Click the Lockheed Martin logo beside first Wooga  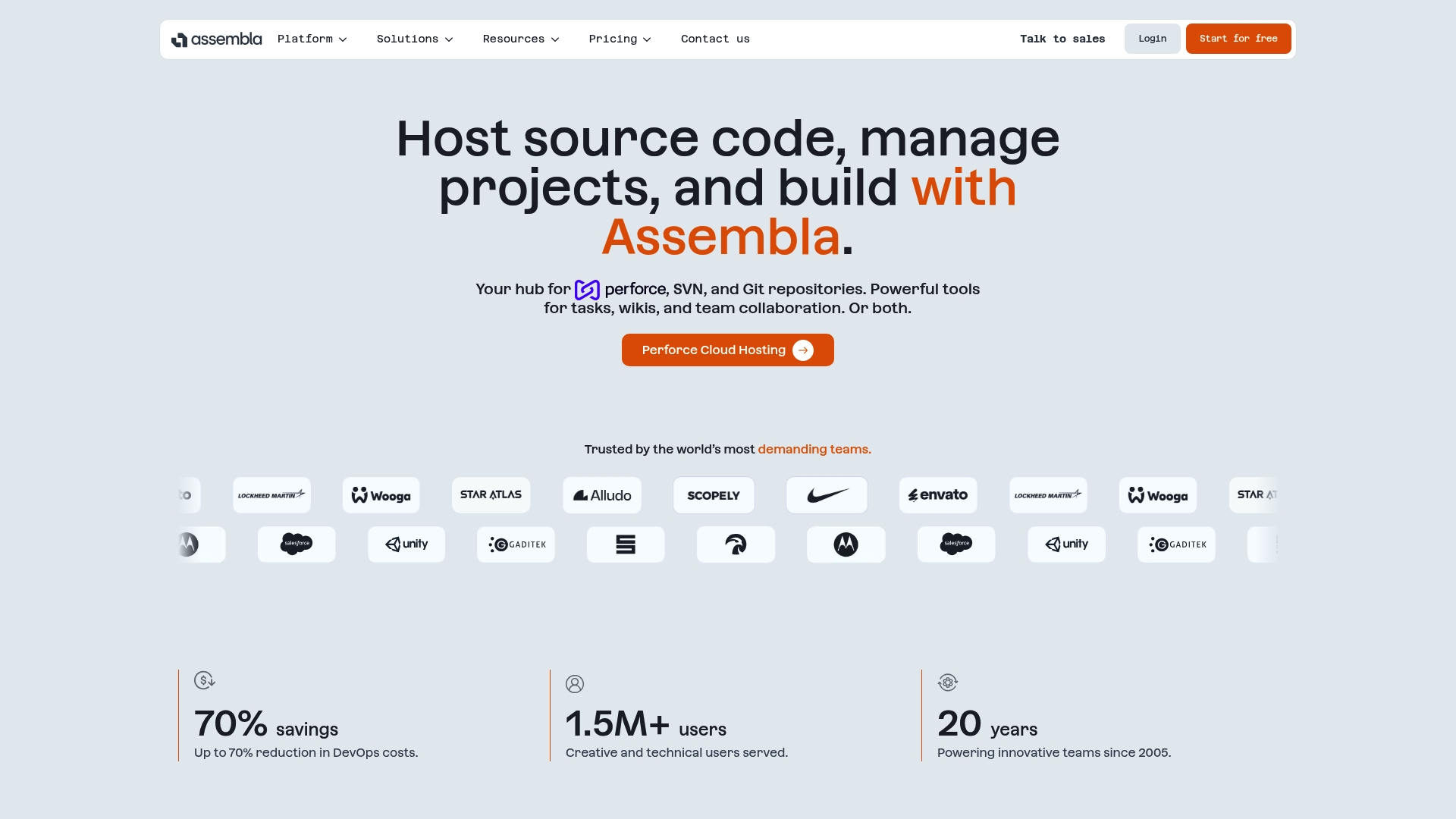[x=271, y=495]
